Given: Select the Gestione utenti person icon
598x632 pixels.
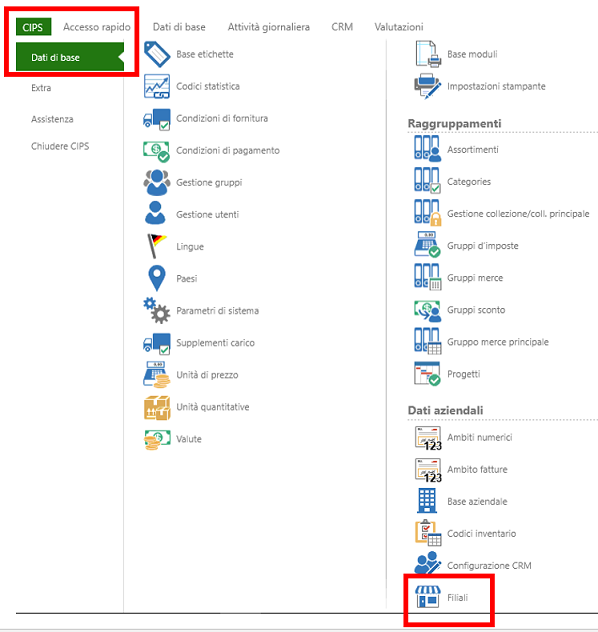Looking at the screenshot, I should pos(155,213).
